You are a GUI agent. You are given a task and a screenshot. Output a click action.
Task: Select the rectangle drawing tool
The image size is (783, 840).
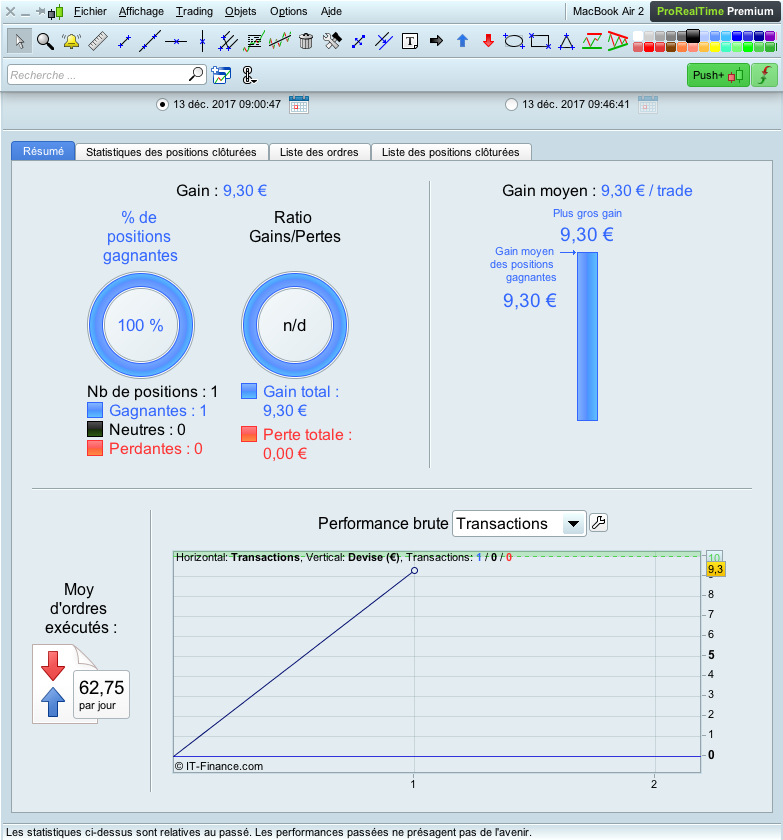540,41
